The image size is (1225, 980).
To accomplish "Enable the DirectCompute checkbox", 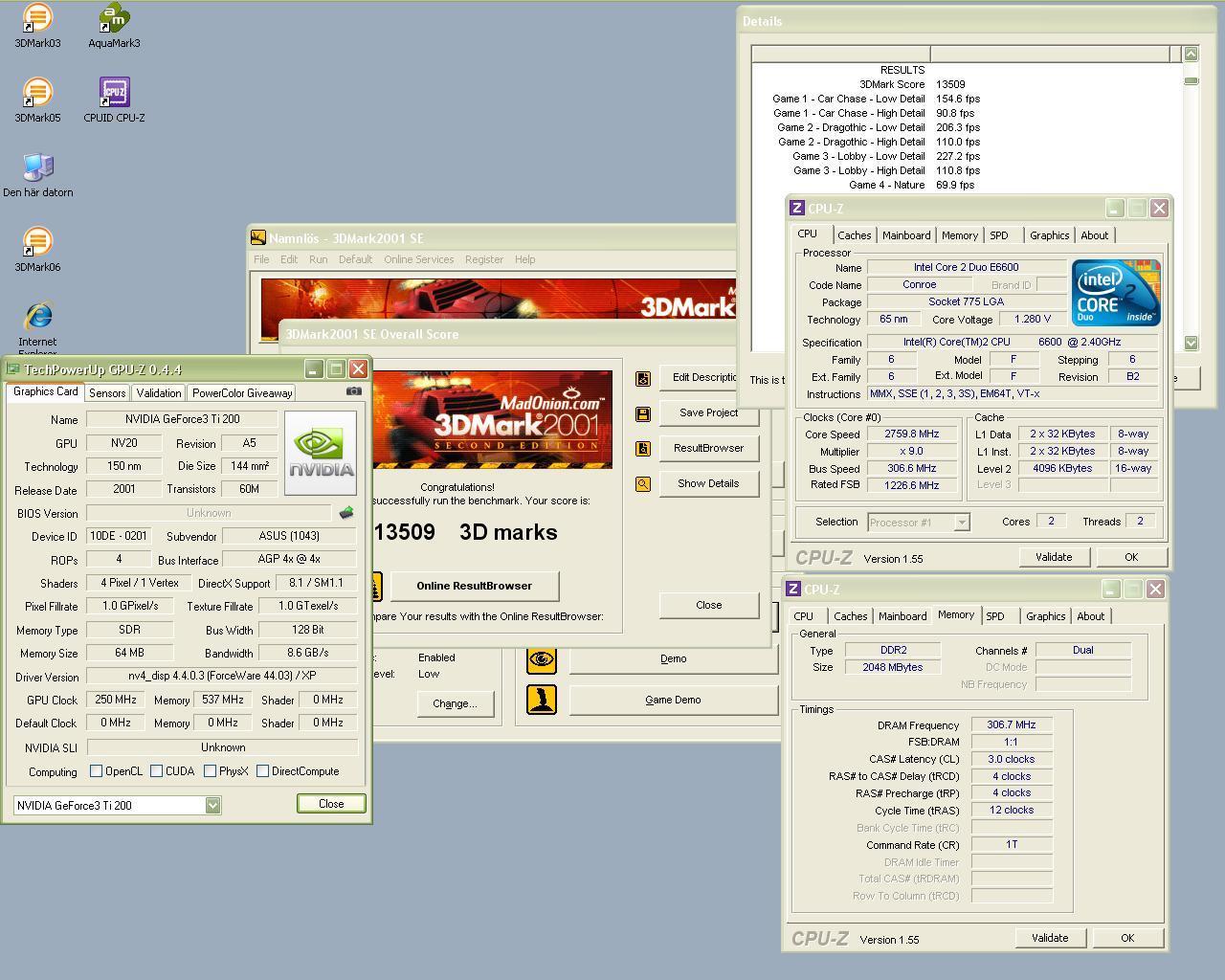I will tap(262, 771).
